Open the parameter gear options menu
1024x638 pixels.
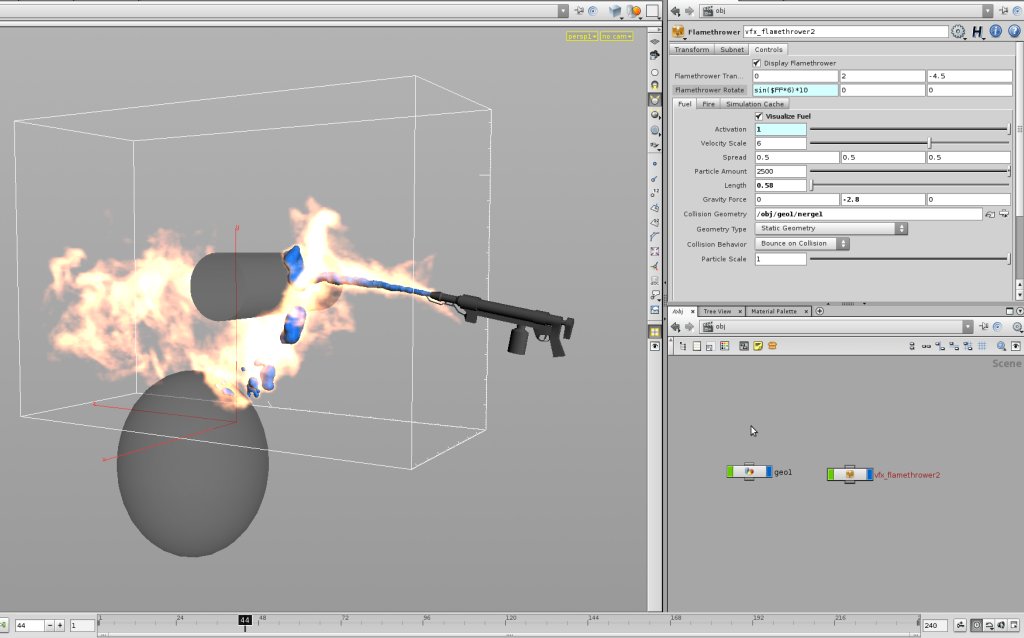point(957,31)
